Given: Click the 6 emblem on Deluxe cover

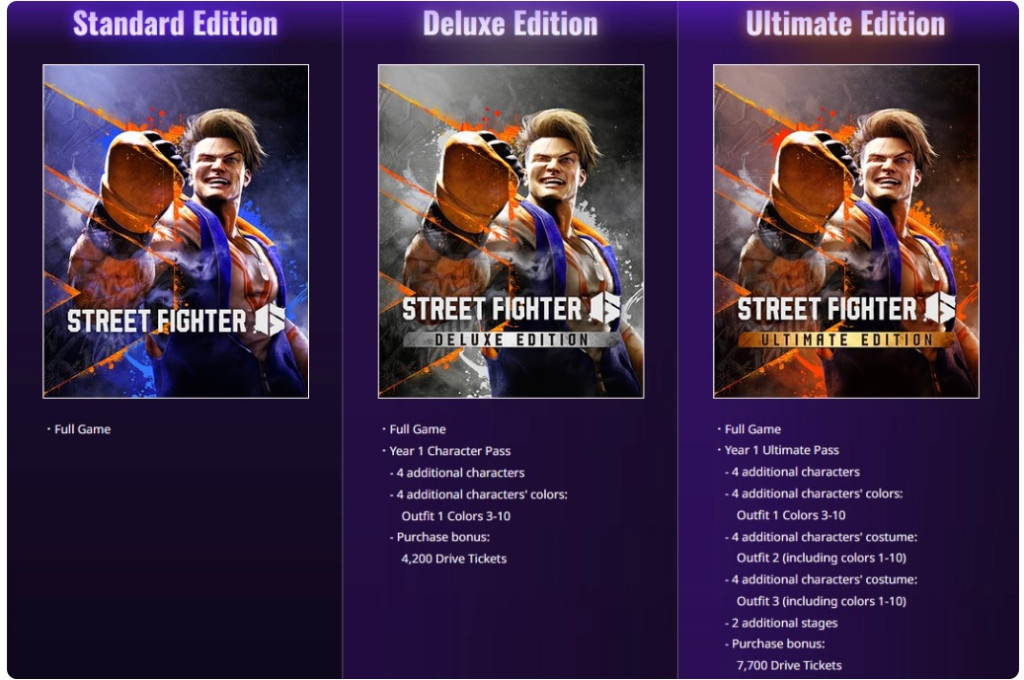Looking at the screenshot, I should [x=605, y=308].
